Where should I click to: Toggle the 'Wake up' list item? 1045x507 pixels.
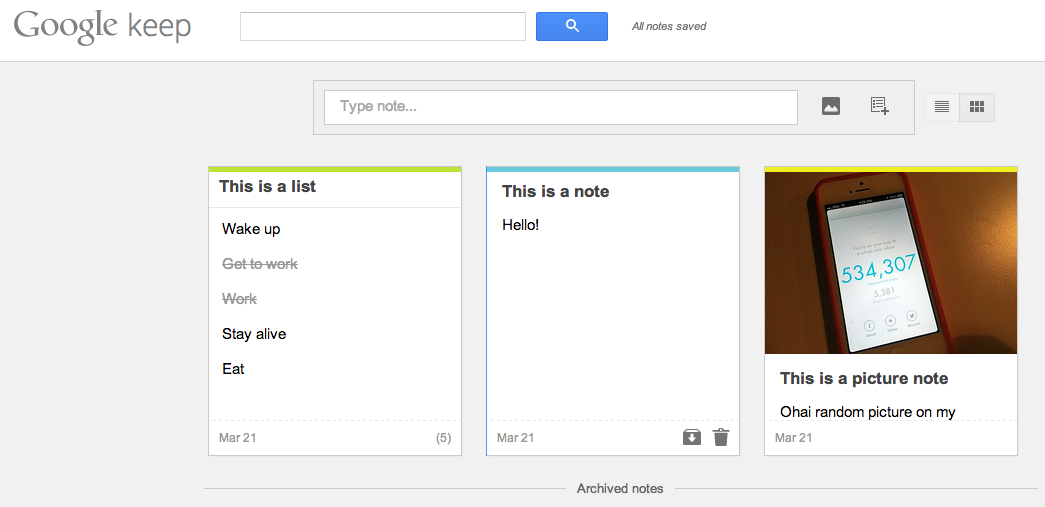pos(251,229)
